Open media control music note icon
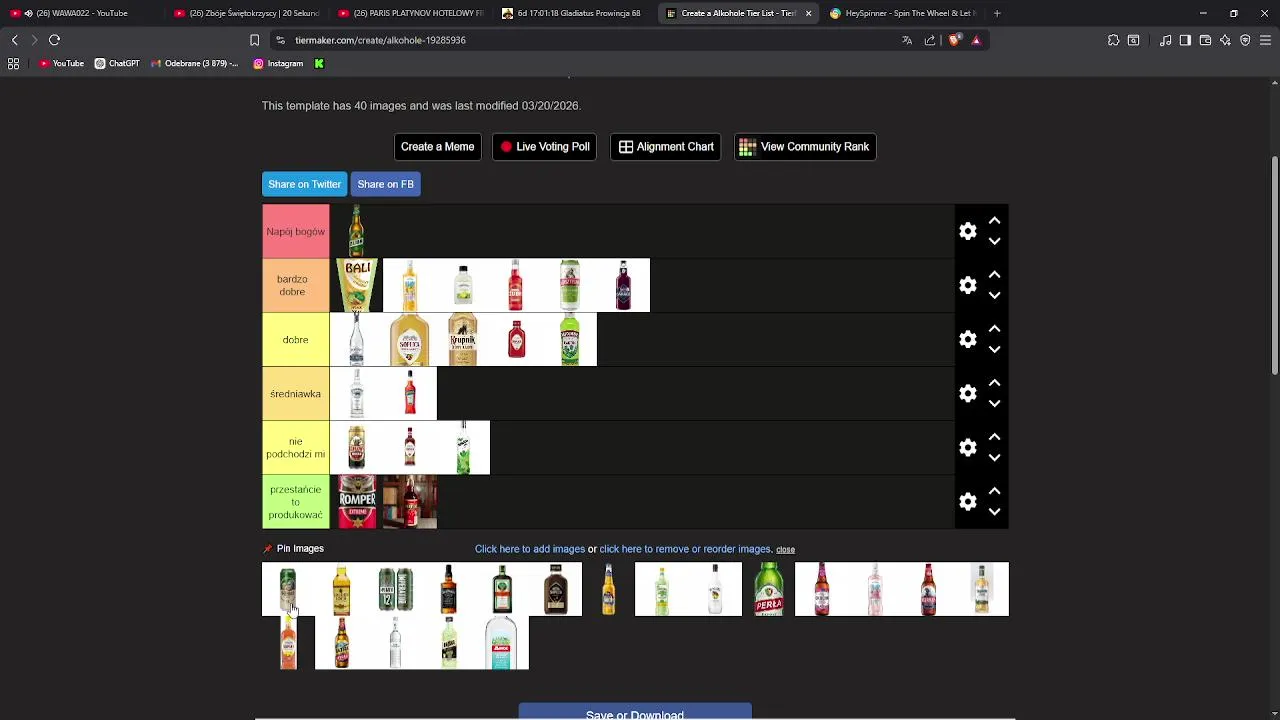Image resolution: width=1280 pixels, height=720 pixels. pos(1165,40)
